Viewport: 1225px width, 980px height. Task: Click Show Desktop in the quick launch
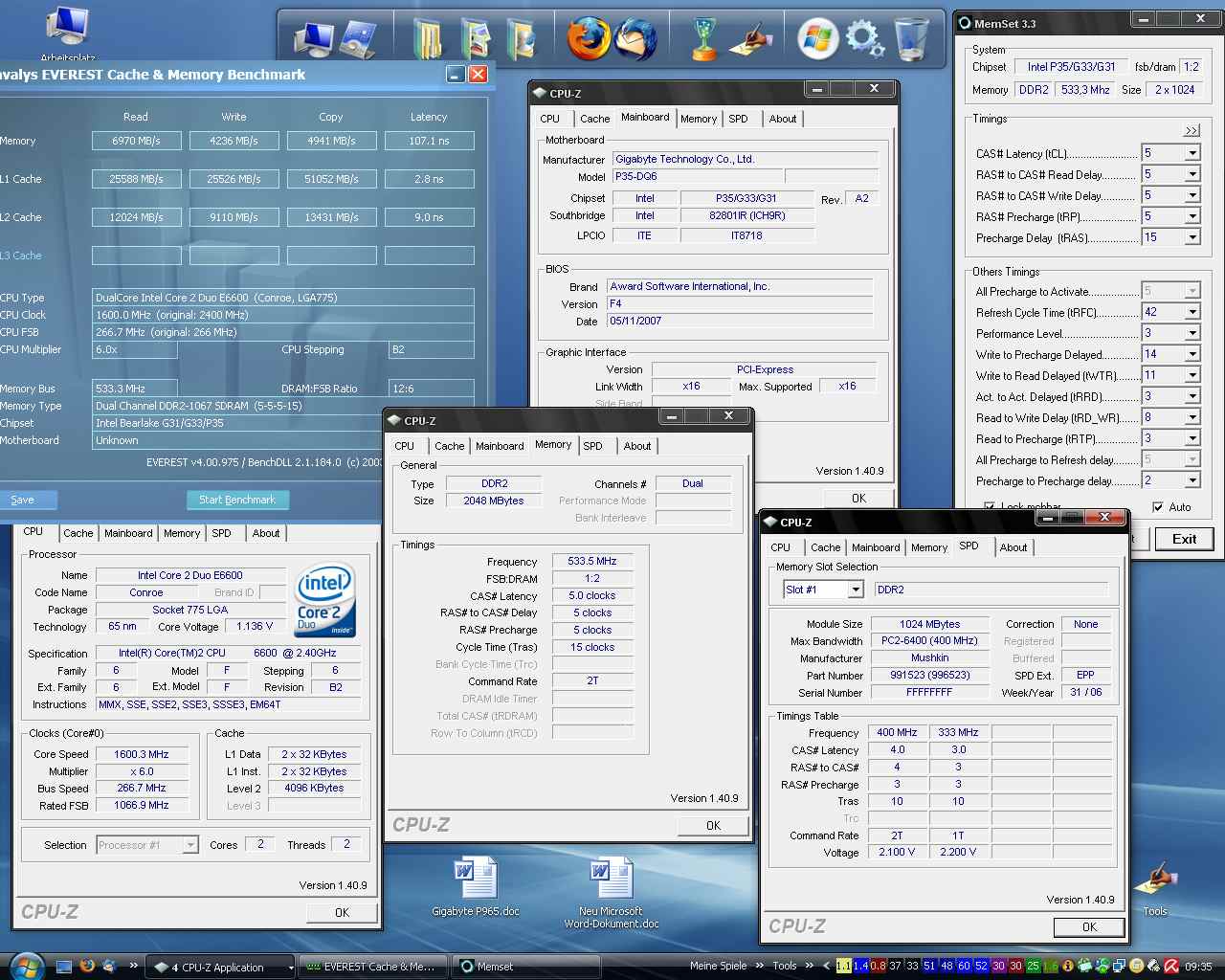(64, 967)
